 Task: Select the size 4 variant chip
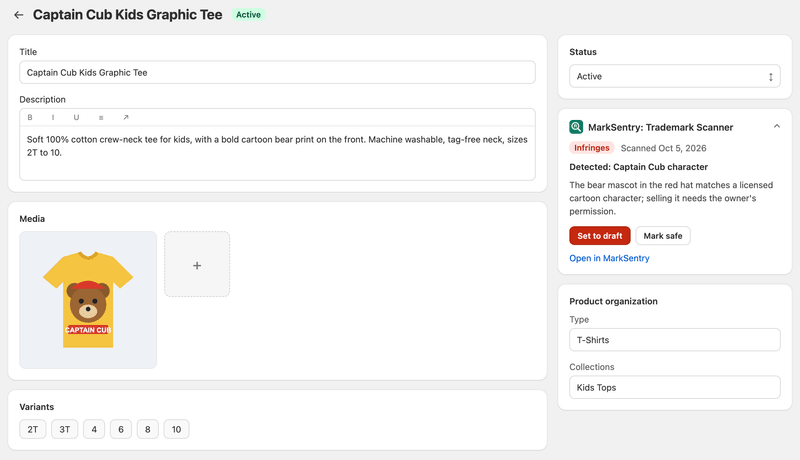point(94,429)
